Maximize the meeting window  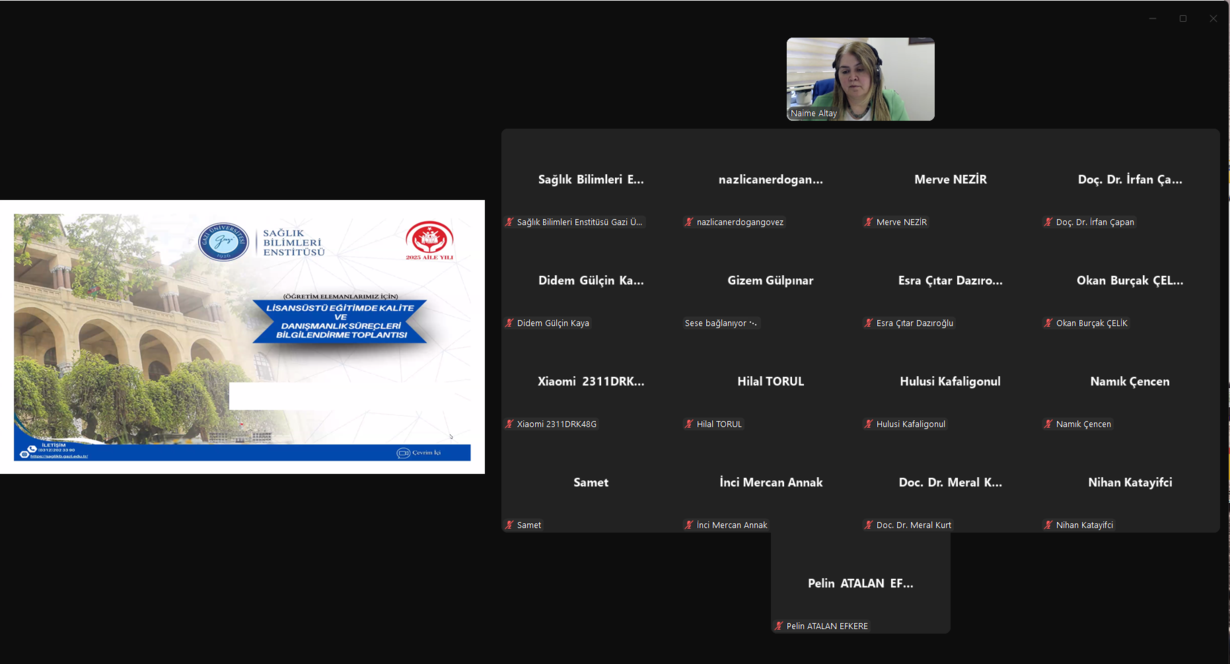pyautogui.click(x=1183, y=18)
